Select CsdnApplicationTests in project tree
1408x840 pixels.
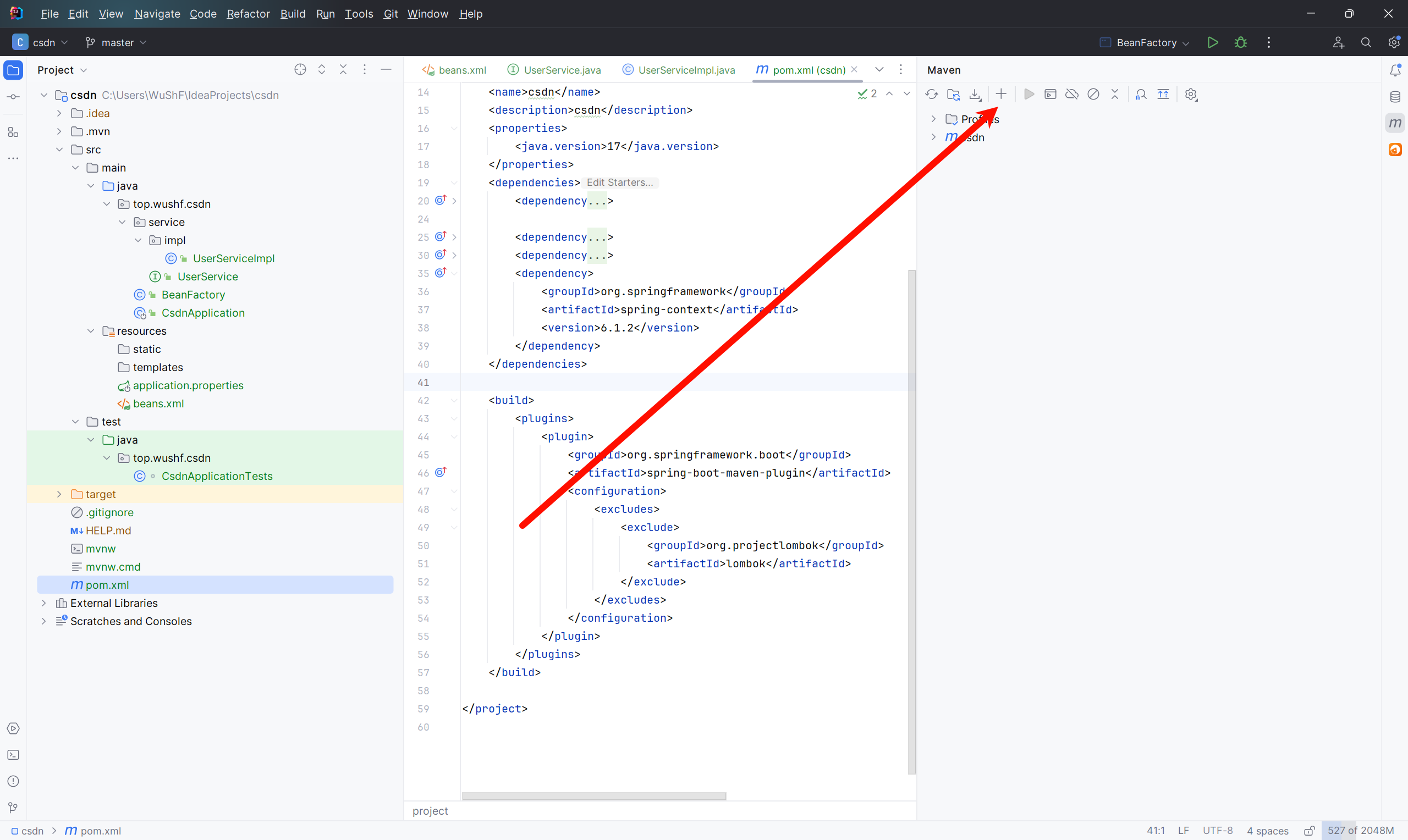(217, 476)
